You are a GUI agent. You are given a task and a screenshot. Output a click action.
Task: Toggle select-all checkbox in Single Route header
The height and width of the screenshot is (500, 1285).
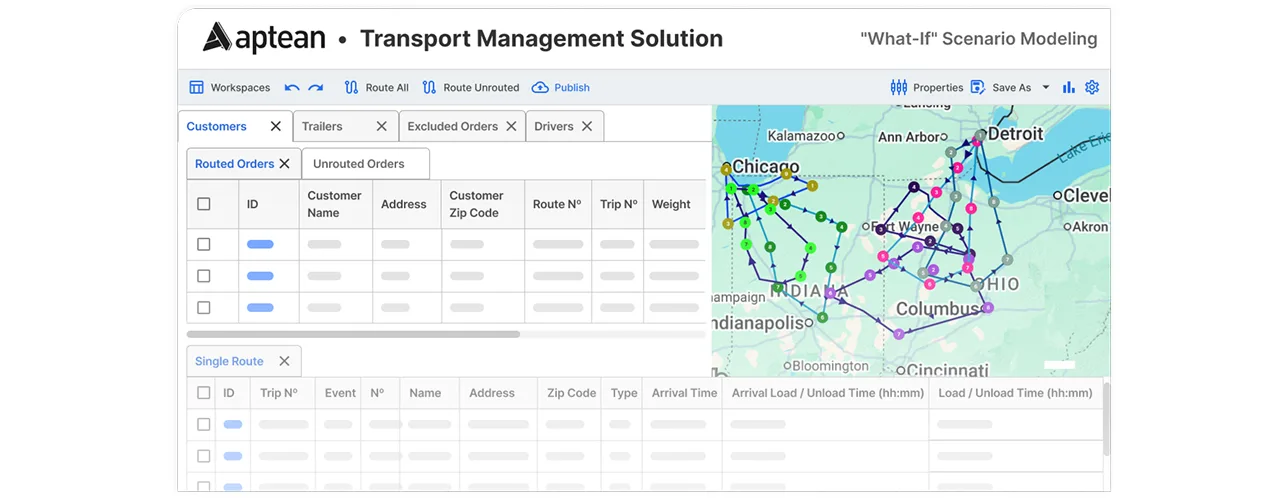pyautogui.click(x=204, y=393)
